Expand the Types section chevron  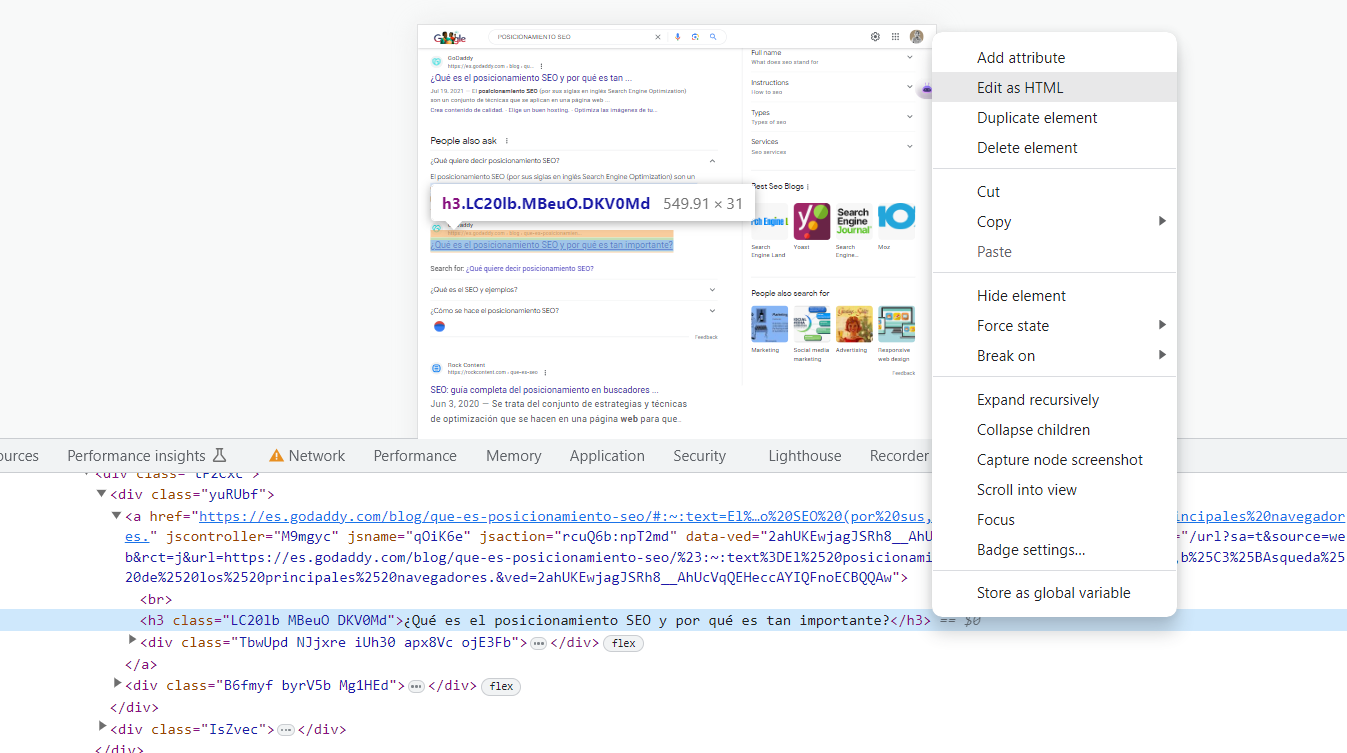point(910,117)
